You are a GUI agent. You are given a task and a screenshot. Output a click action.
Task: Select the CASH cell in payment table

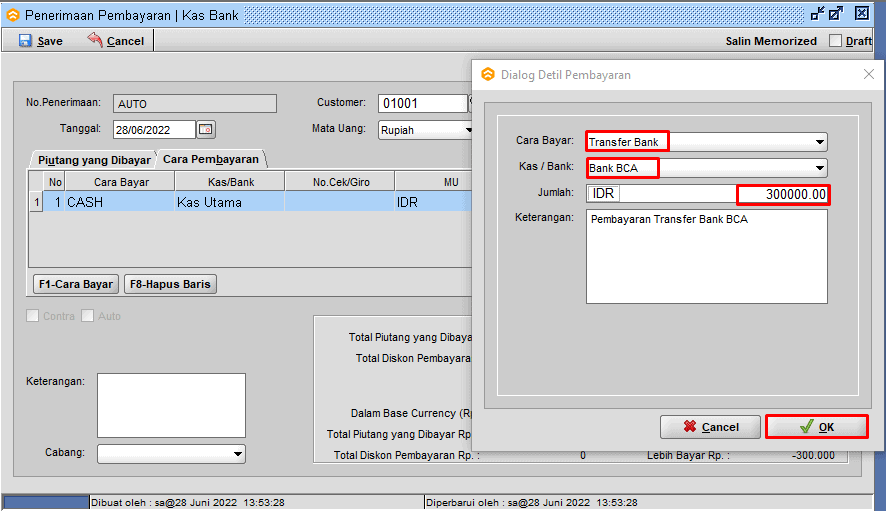120,202
